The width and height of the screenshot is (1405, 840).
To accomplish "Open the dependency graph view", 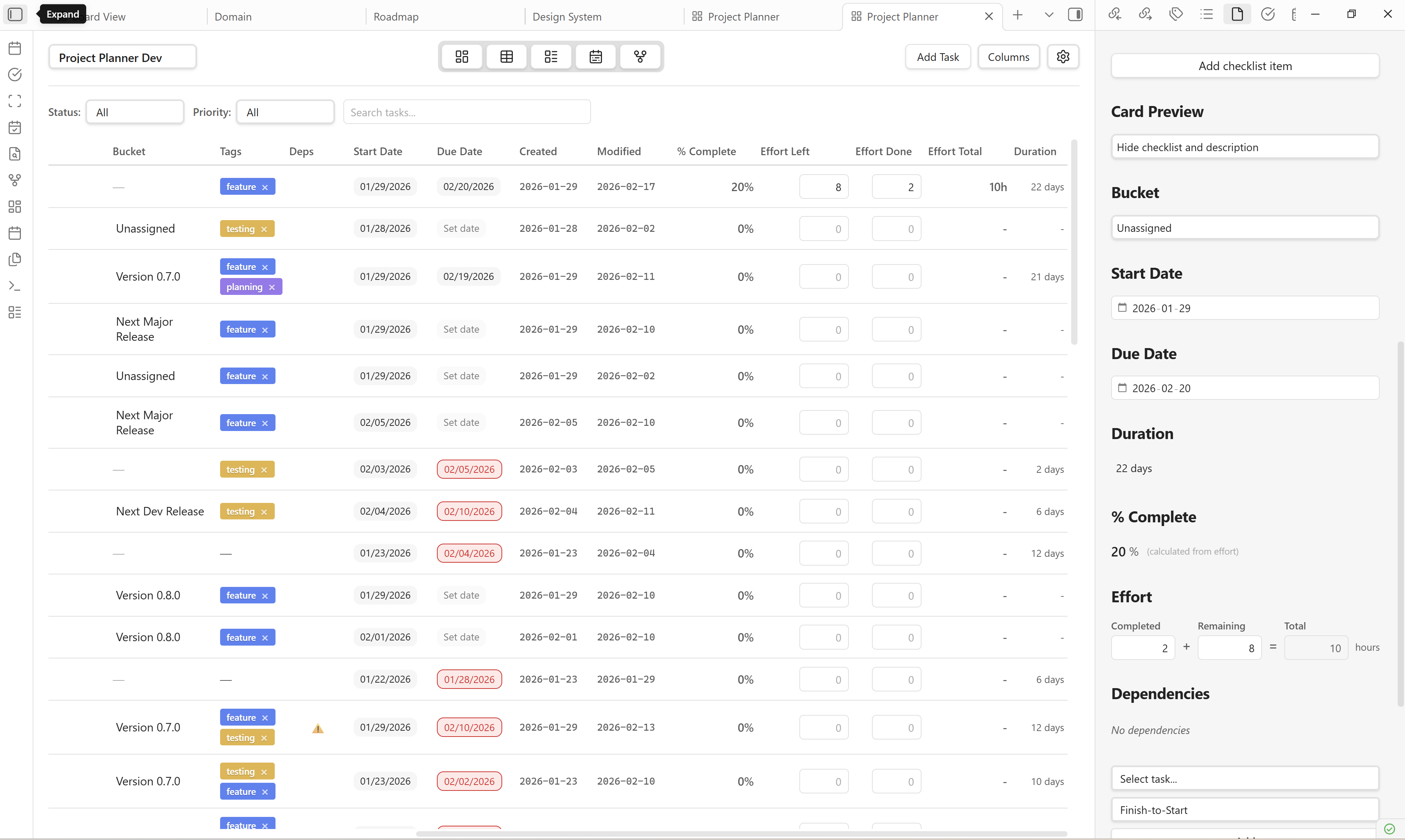I will [640, 56].
